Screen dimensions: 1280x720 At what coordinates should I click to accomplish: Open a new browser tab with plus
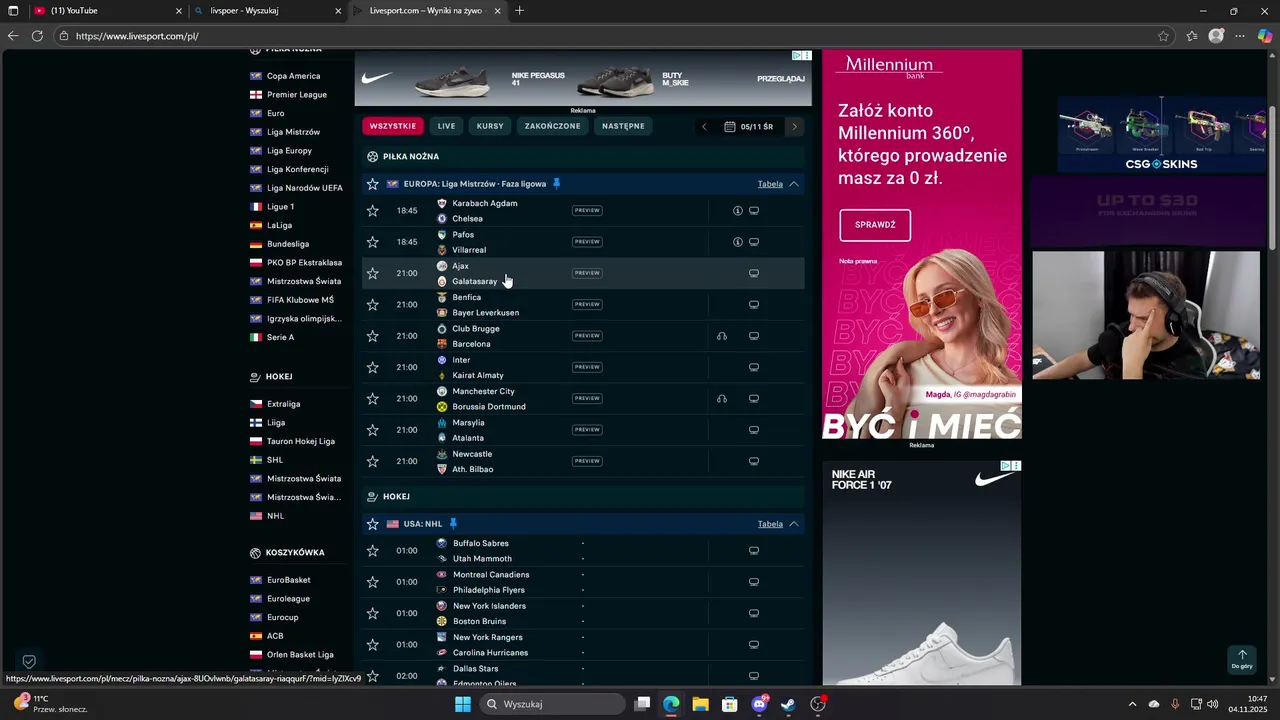tap(519, 11)
